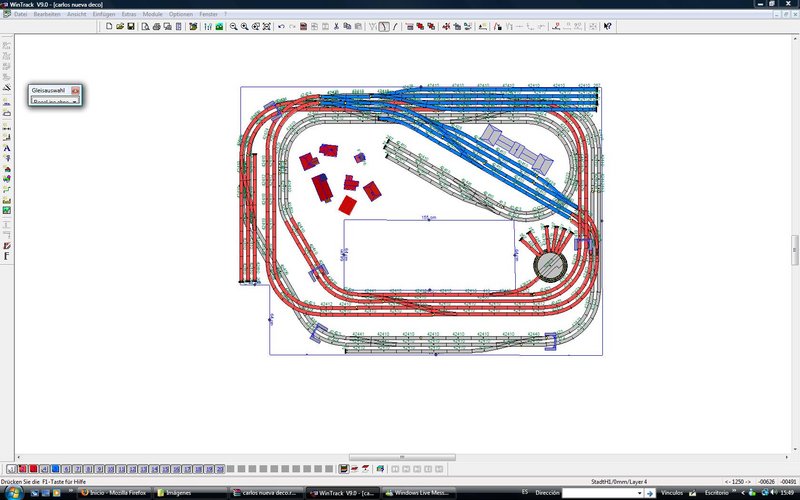Click the layer display icon in bottom toolbar
Viewport: 800px width, 500px height.
(344, 469)
